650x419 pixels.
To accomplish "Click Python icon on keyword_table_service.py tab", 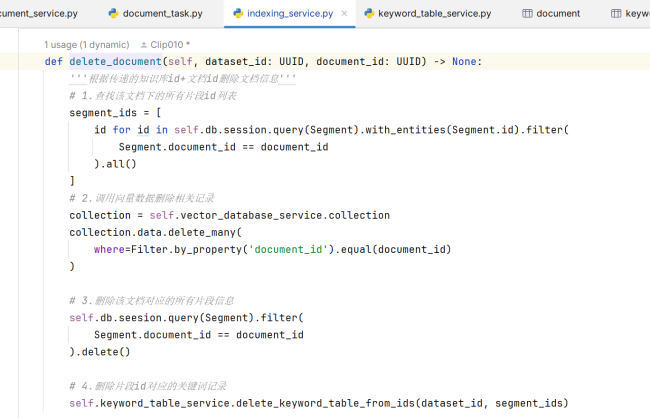I will 370,14.
